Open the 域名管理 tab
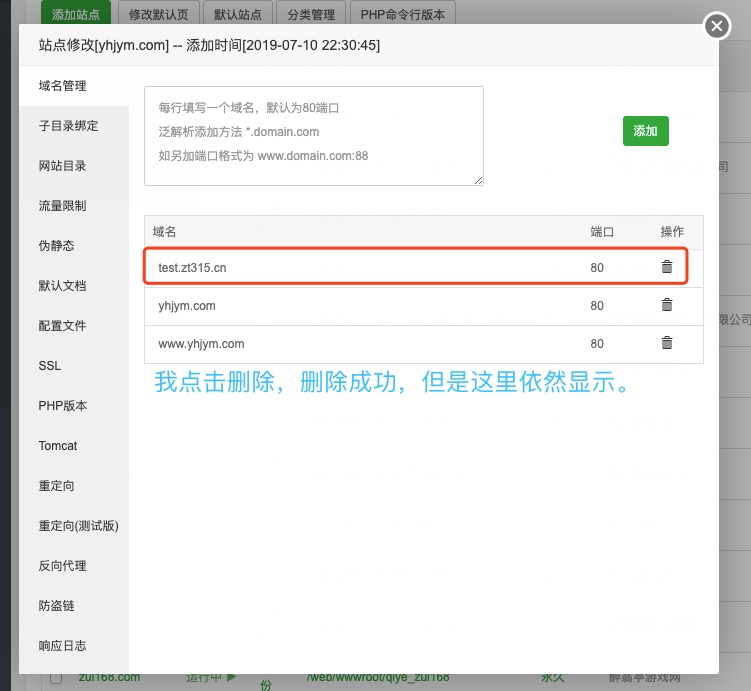 62,86
